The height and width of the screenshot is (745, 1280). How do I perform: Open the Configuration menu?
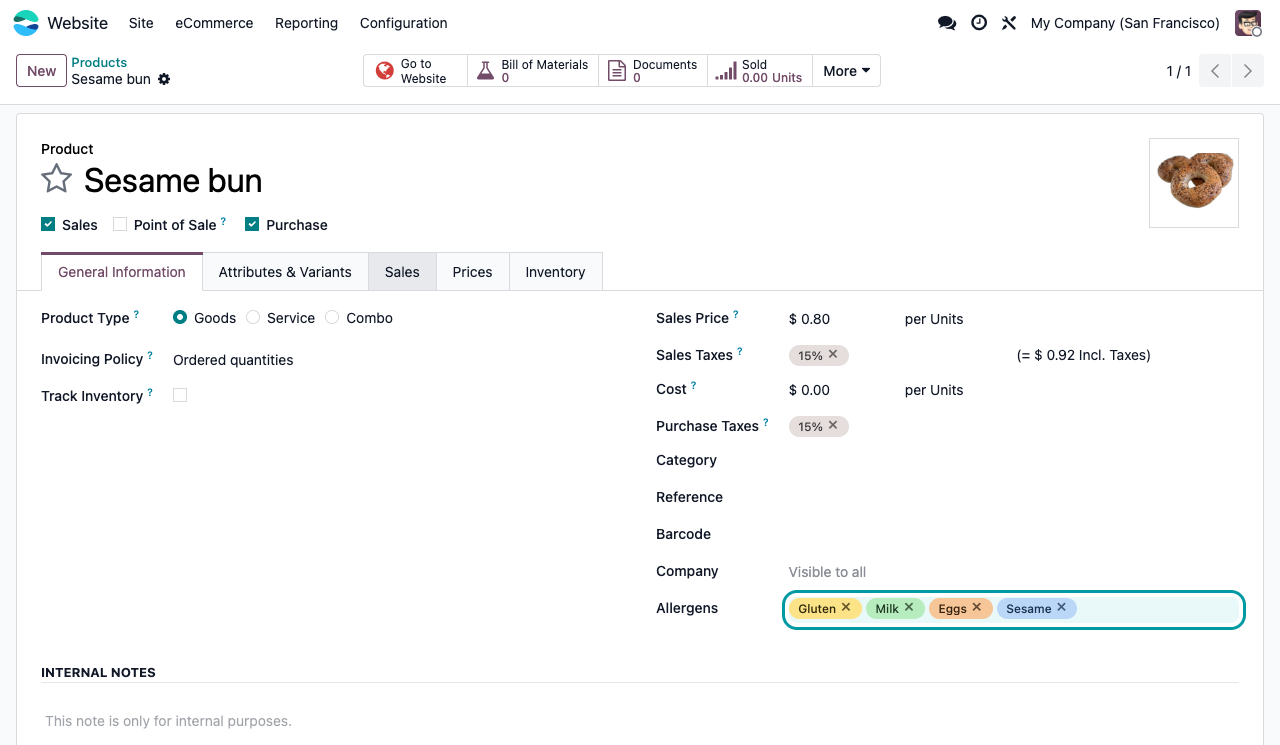pos(403,23)
